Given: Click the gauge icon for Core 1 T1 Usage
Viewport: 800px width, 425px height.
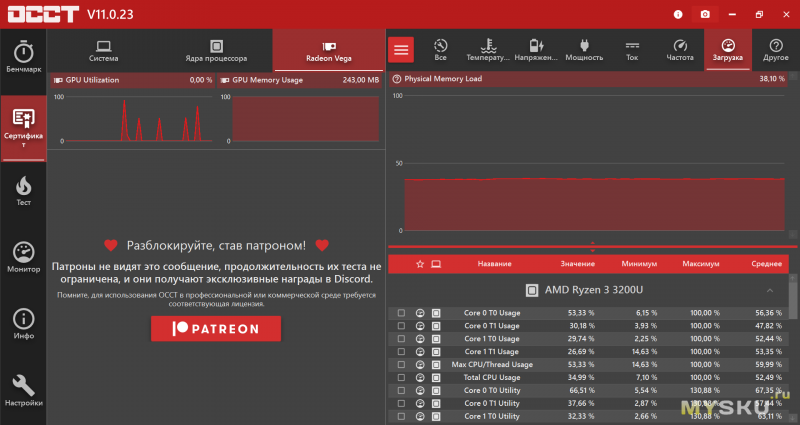Looking at the screenshot, I should [420, 352].
